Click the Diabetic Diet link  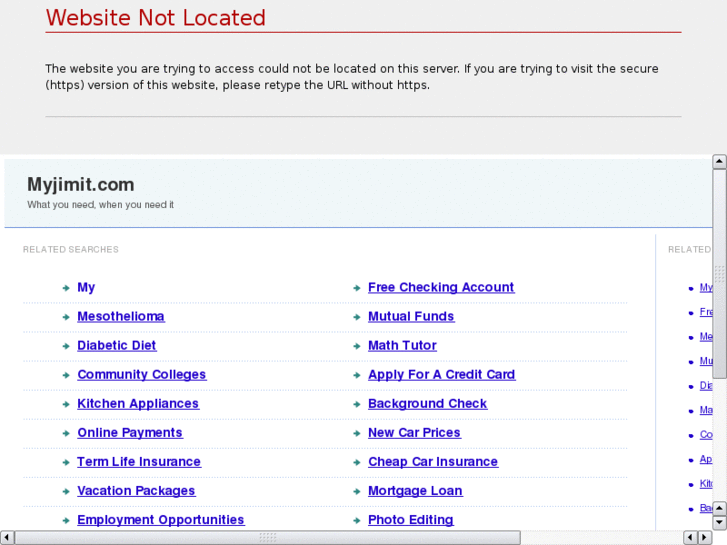coord(116,346)
